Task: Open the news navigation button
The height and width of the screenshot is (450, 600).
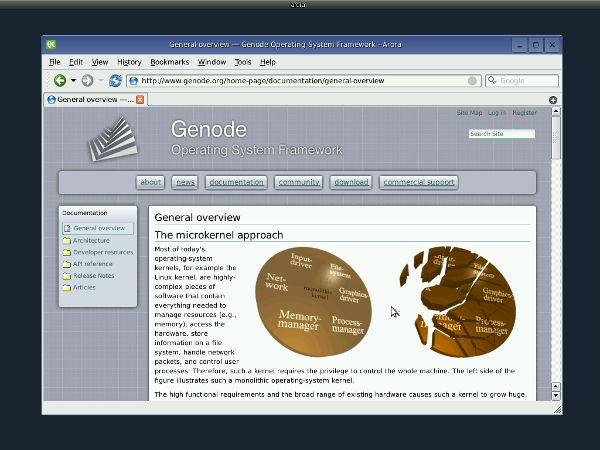Action: point(185,182)
